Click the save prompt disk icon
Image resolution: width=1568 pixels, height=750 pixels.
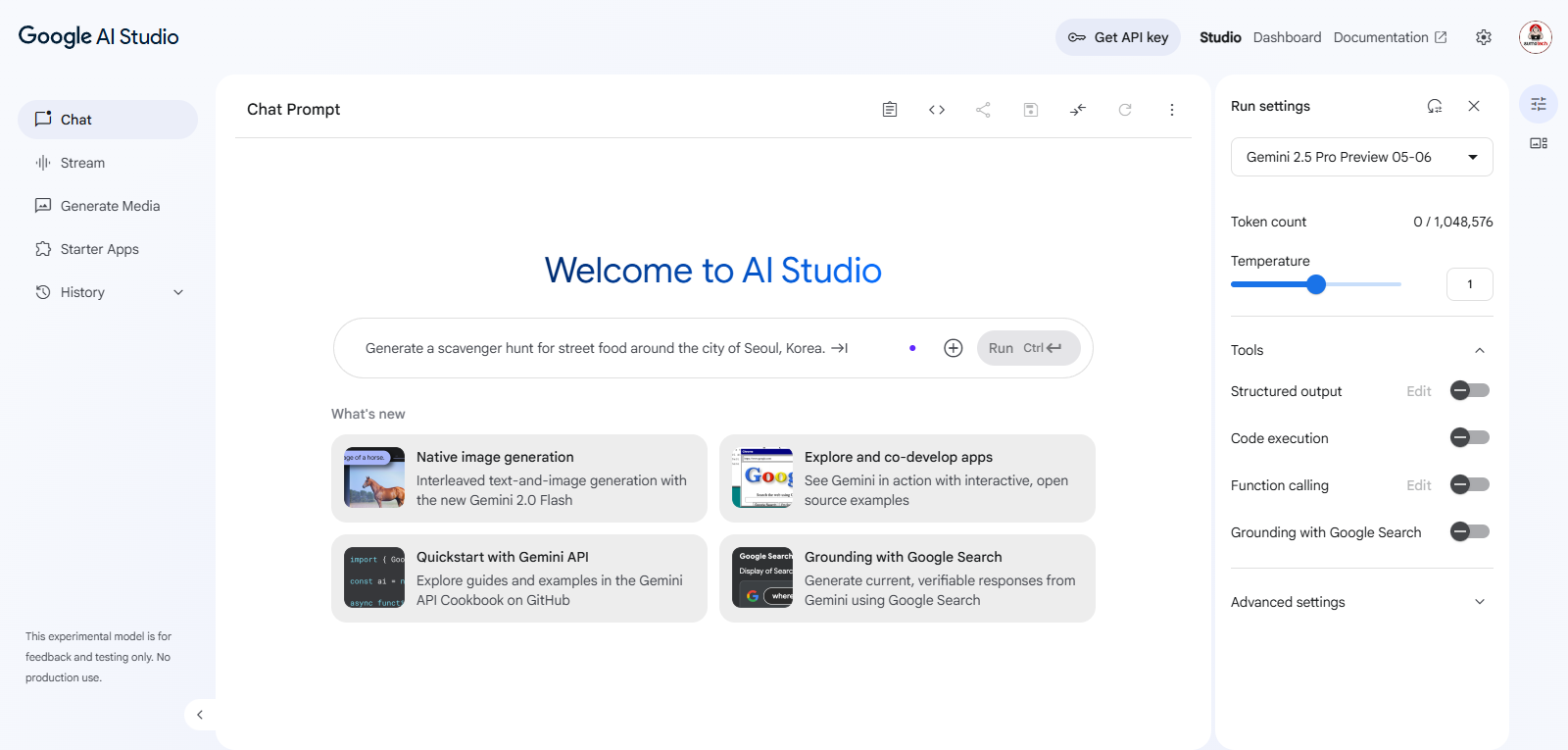[1031, 110]
